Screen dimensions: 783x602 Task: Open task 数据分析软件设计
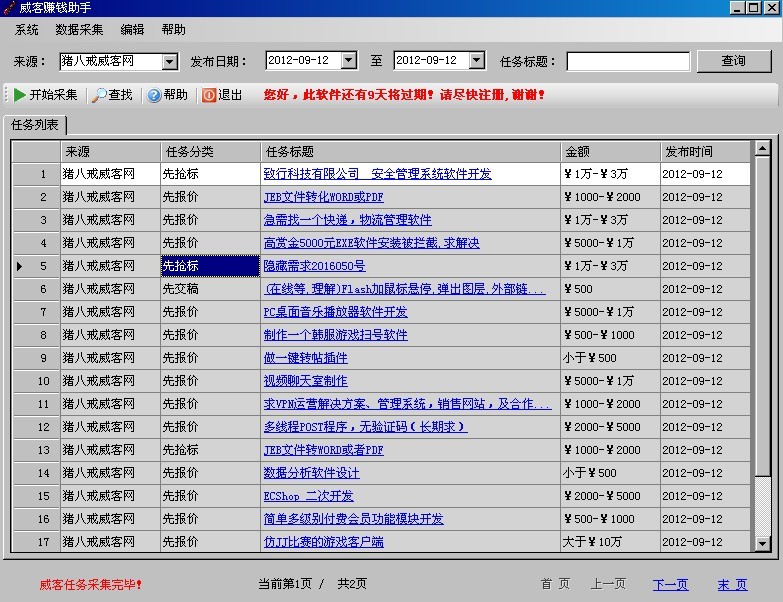coord(312,473)
